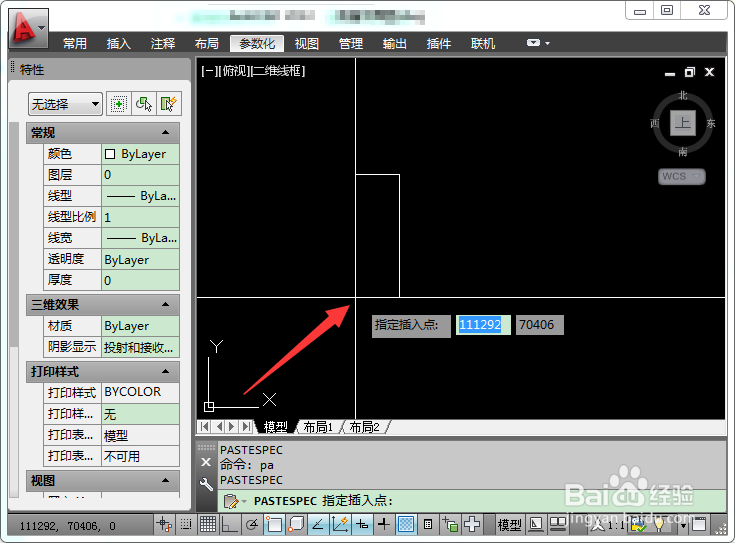Collapse the 打印样式 section

tap(165, 371)
